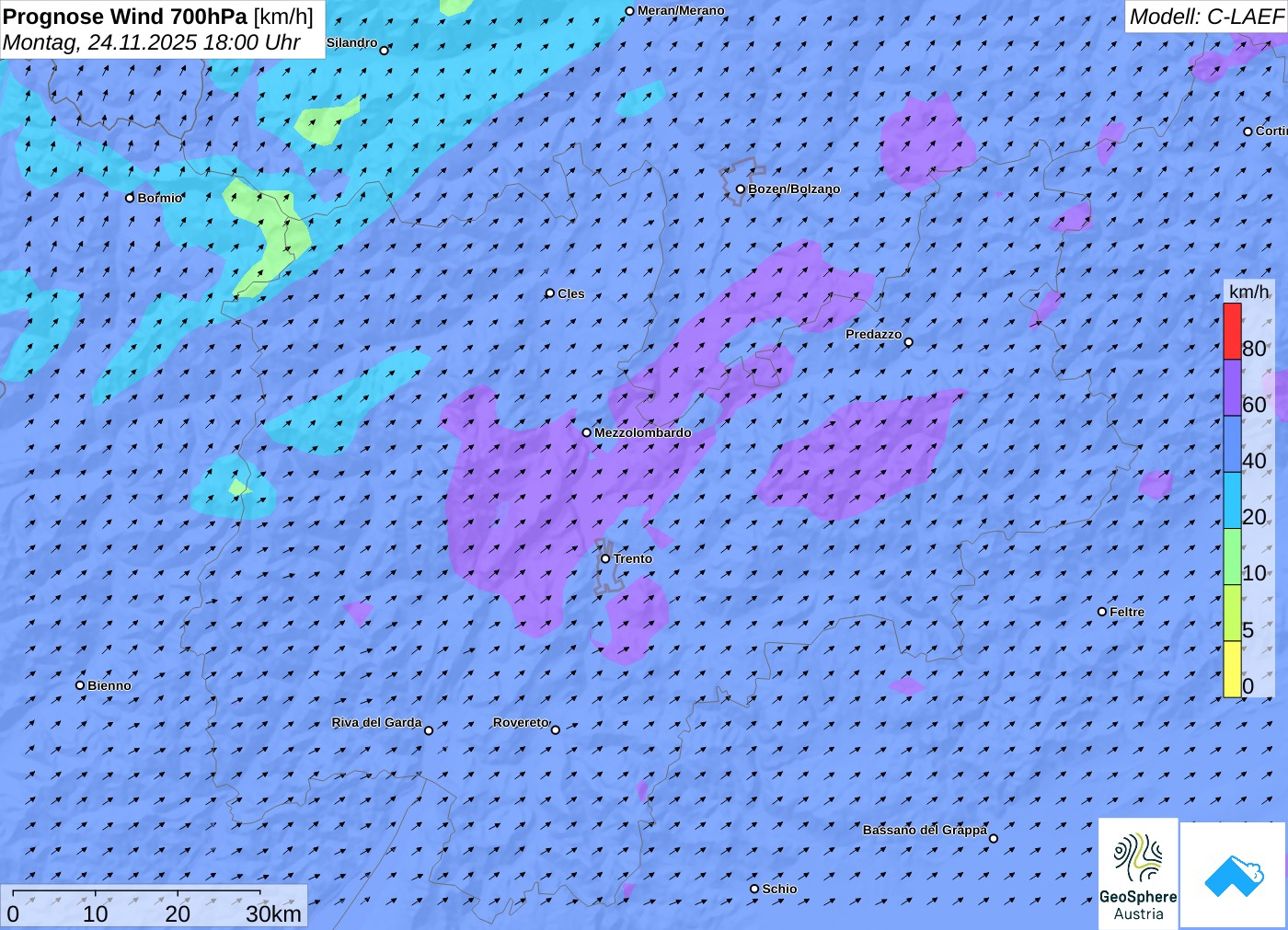1288x930 pixels.
Task: Click the 'Prognose Wind 700hPa' title text
Action: pyautogui.click(x=125, y=17)
